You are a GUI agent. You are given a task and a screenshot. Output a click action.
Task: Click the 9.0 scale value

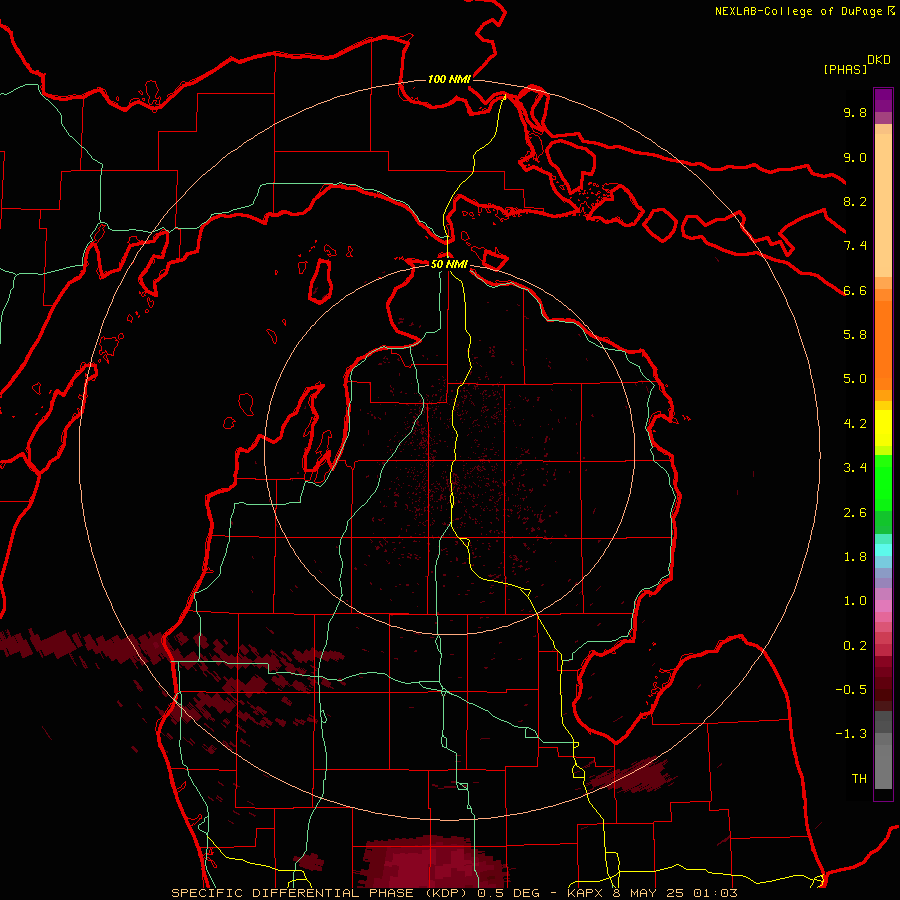point(855,157)
